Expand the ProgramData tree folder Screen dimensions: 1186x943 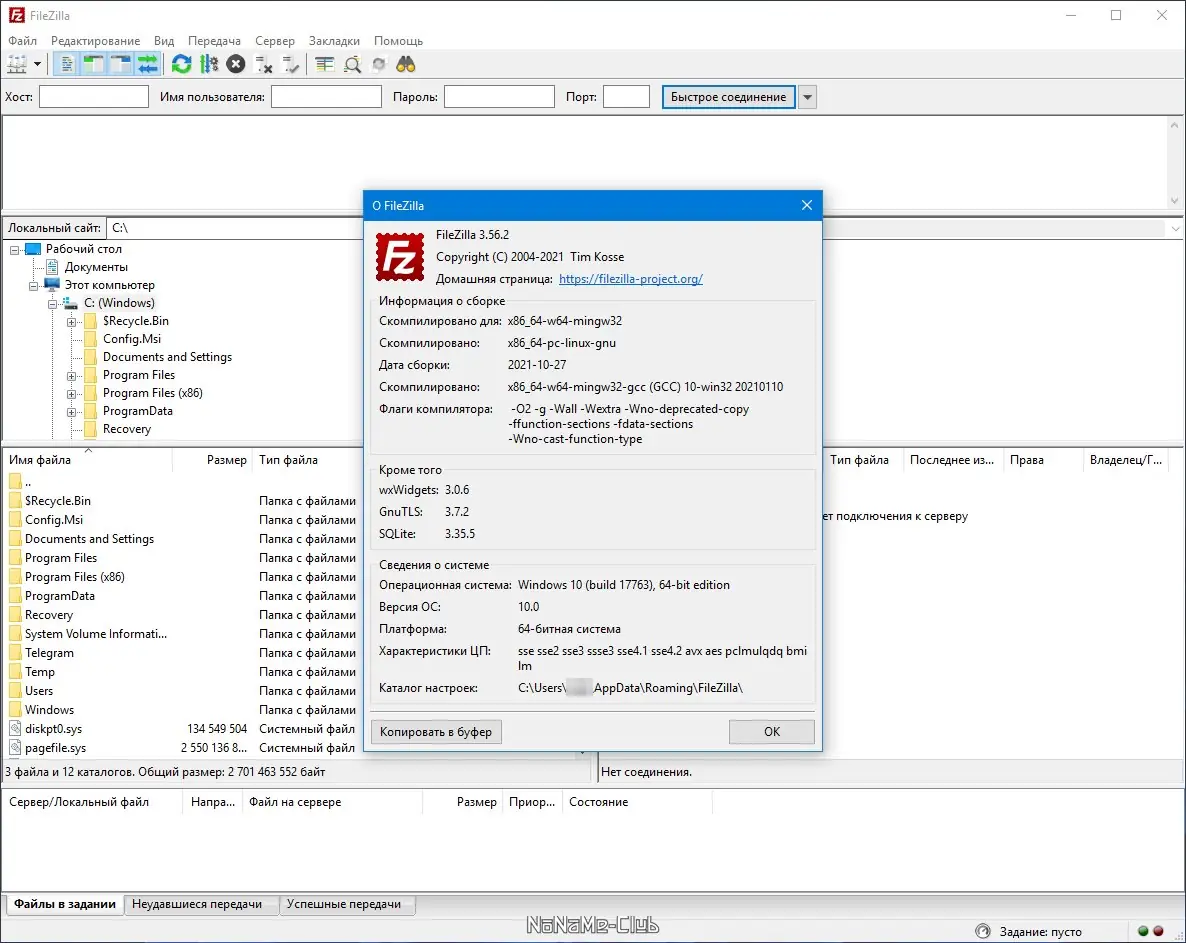coord(71,412)
